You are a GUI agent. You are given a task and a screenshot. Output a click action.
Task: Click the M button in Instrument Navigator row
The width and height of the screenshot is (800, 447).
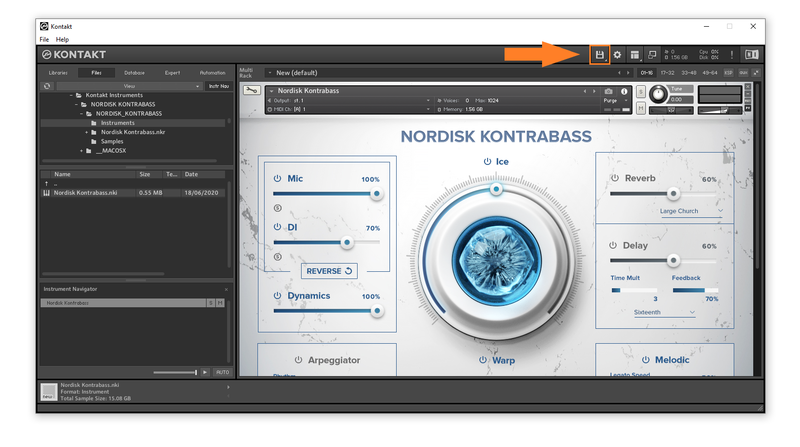click(x=220, y=303)
